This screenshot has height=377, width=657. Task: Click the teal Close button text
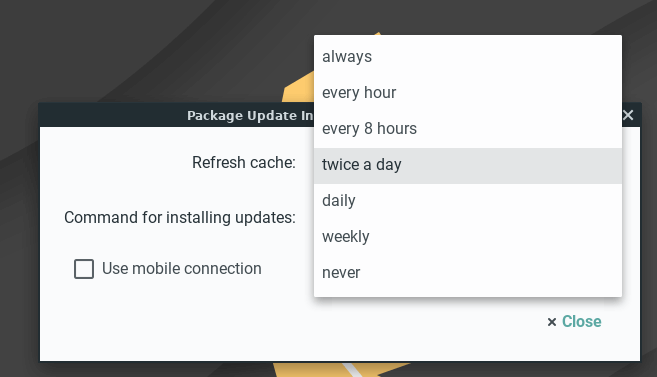[x=582, y=322]
